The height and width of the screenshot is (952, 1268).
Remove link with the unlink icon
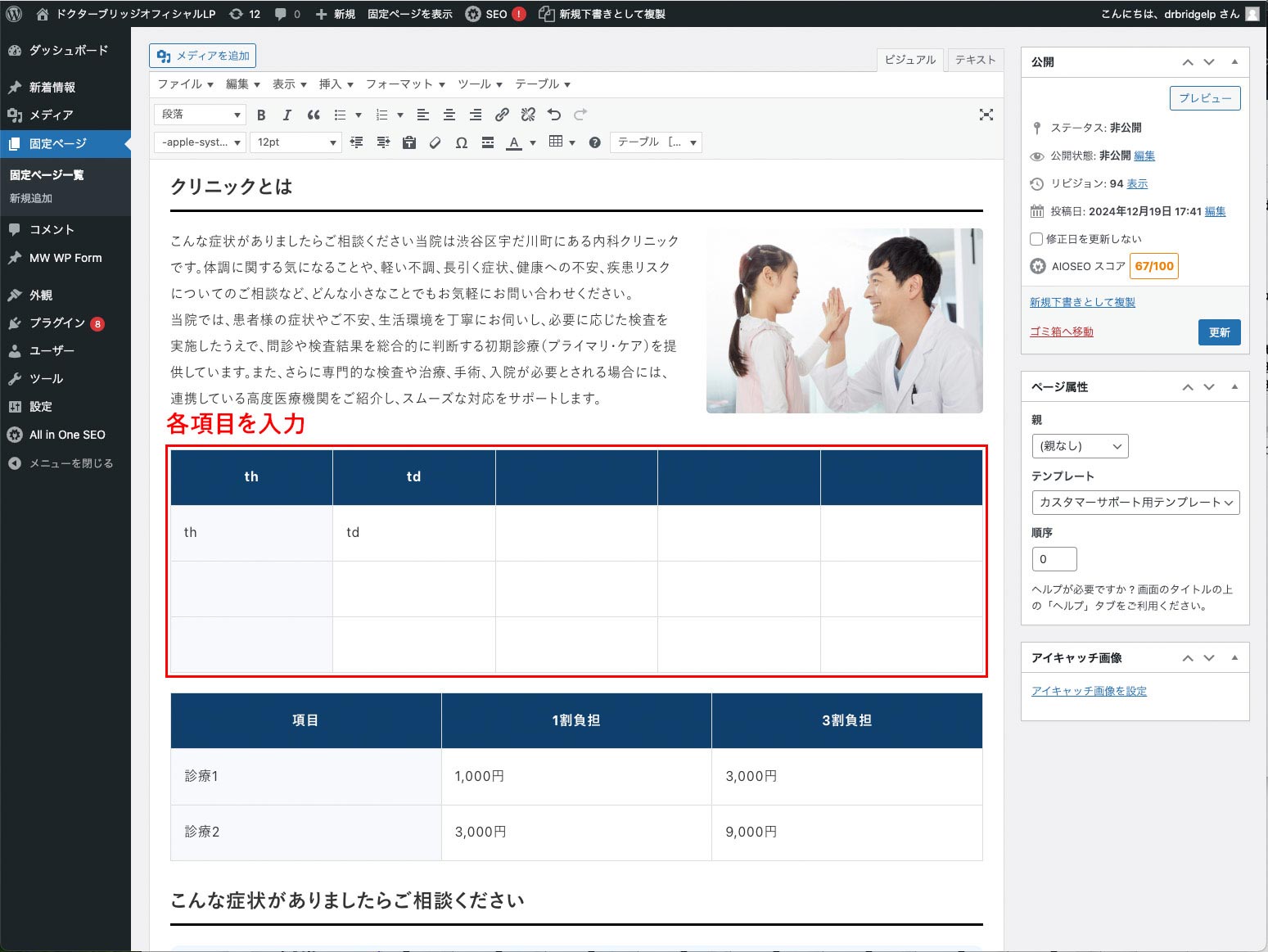pos(528,115)
